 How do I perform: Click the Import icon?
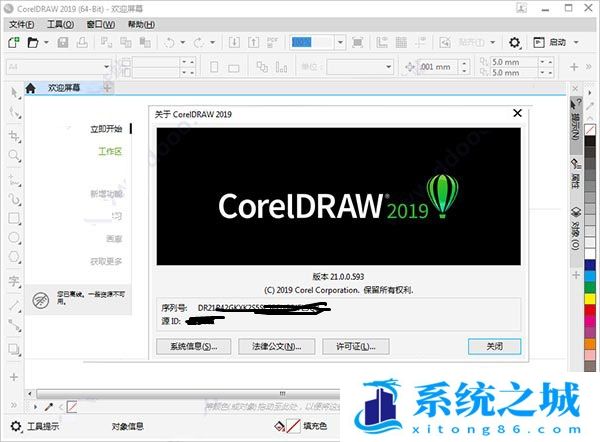234,42
